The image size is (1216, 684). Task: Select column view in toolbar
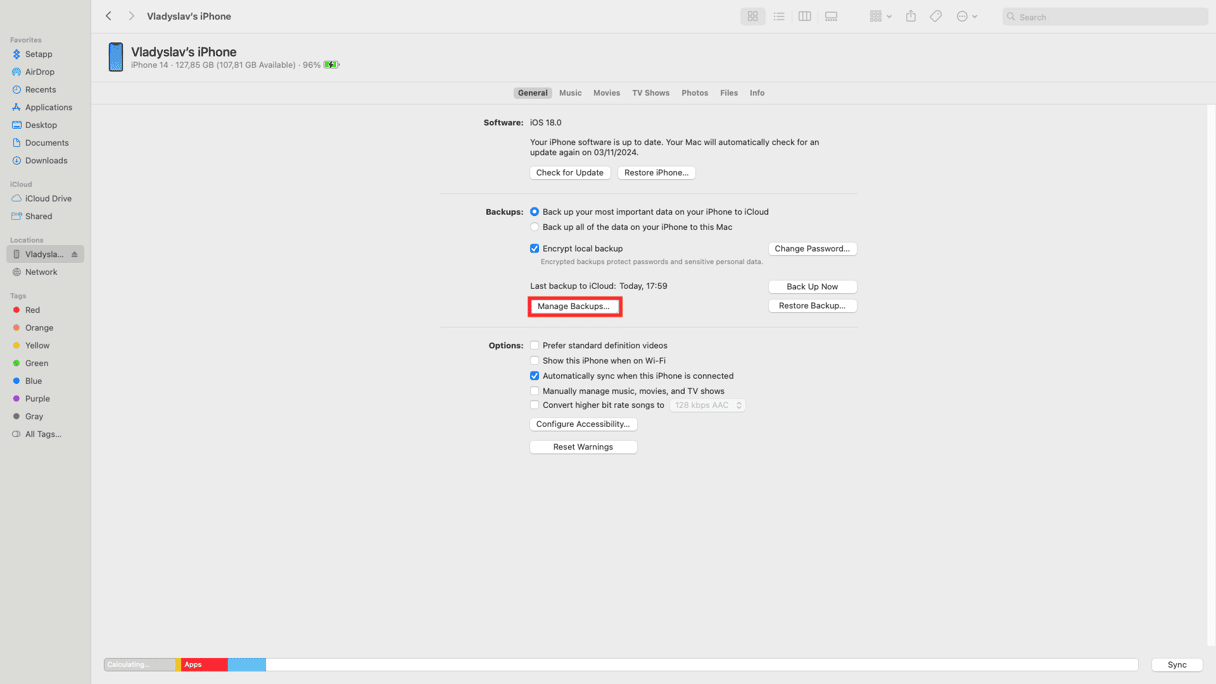805,17
